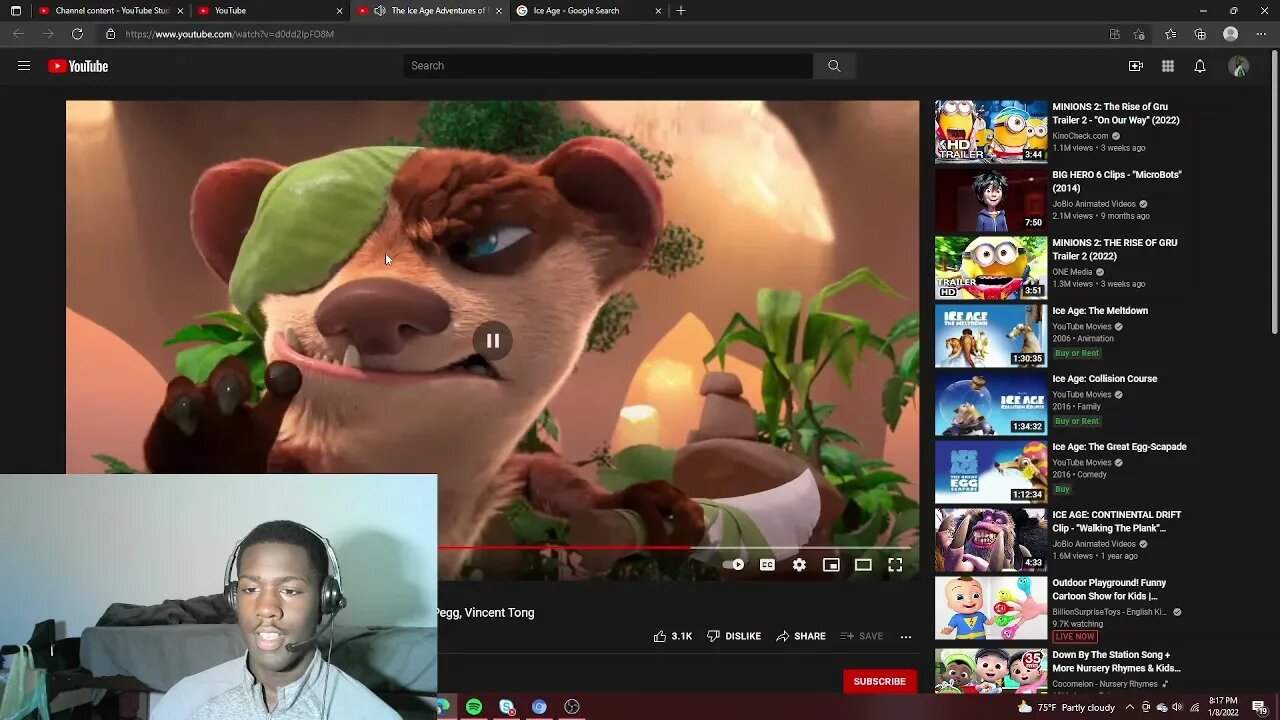Close the Ice Age Google Search tab
The width and height of the screenshot is (1280, 720).
(658, 10)
